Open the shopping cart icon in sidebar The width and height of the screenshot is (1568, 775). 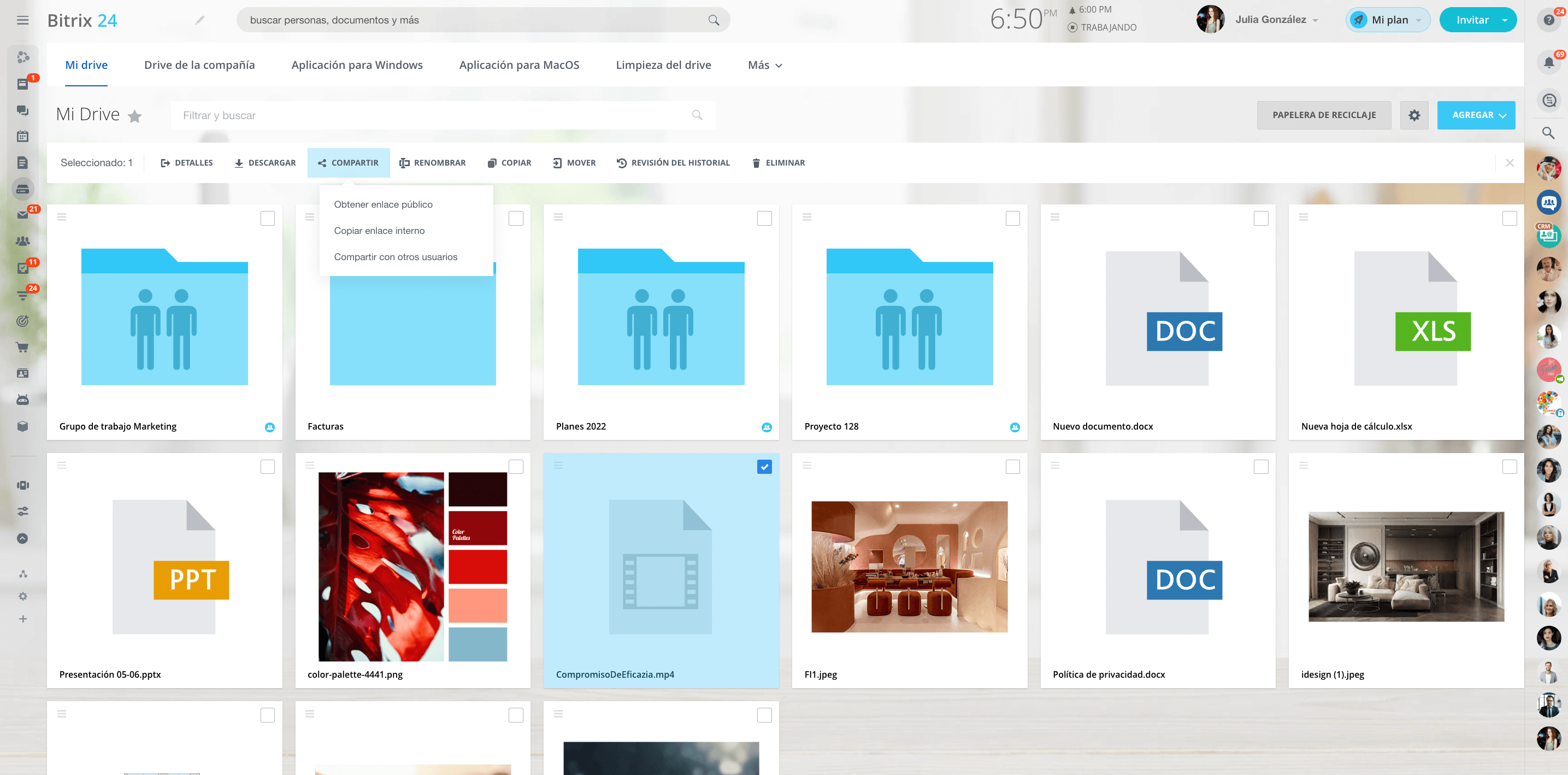(22, 347)
